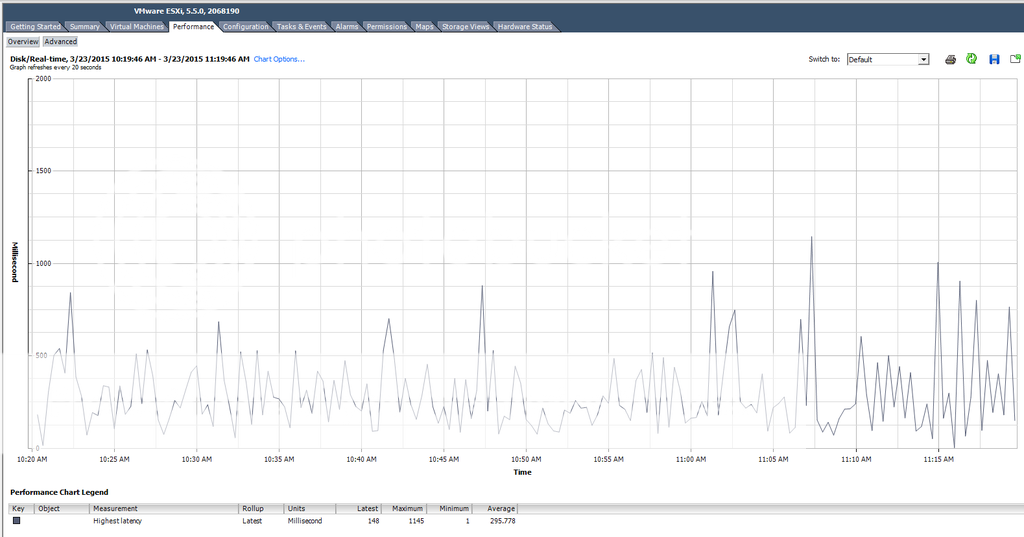Click the 'Millisecond' units cell in the legend
1024x537 pixels.
pyautogui.click(x=305, y=521)
